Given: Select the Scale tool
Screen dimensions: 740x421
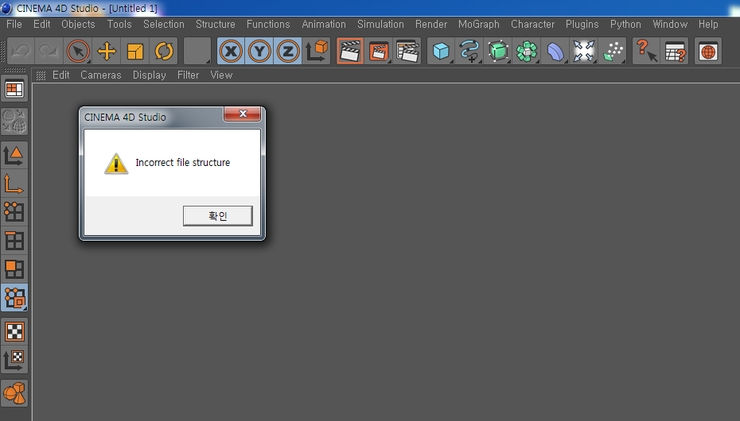Looking at the screenshot, I should click(135, 51).
